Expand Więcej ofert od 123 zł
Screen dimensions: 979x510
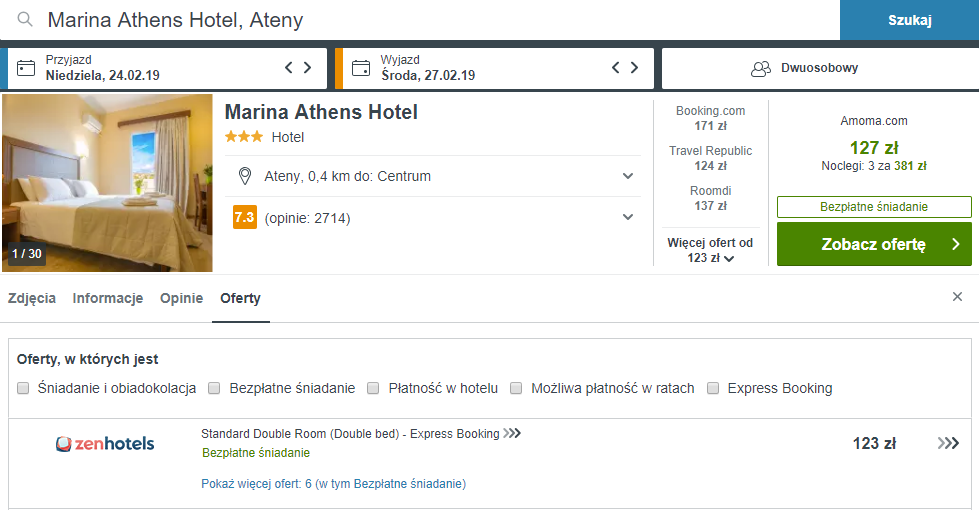pos(711,250)
